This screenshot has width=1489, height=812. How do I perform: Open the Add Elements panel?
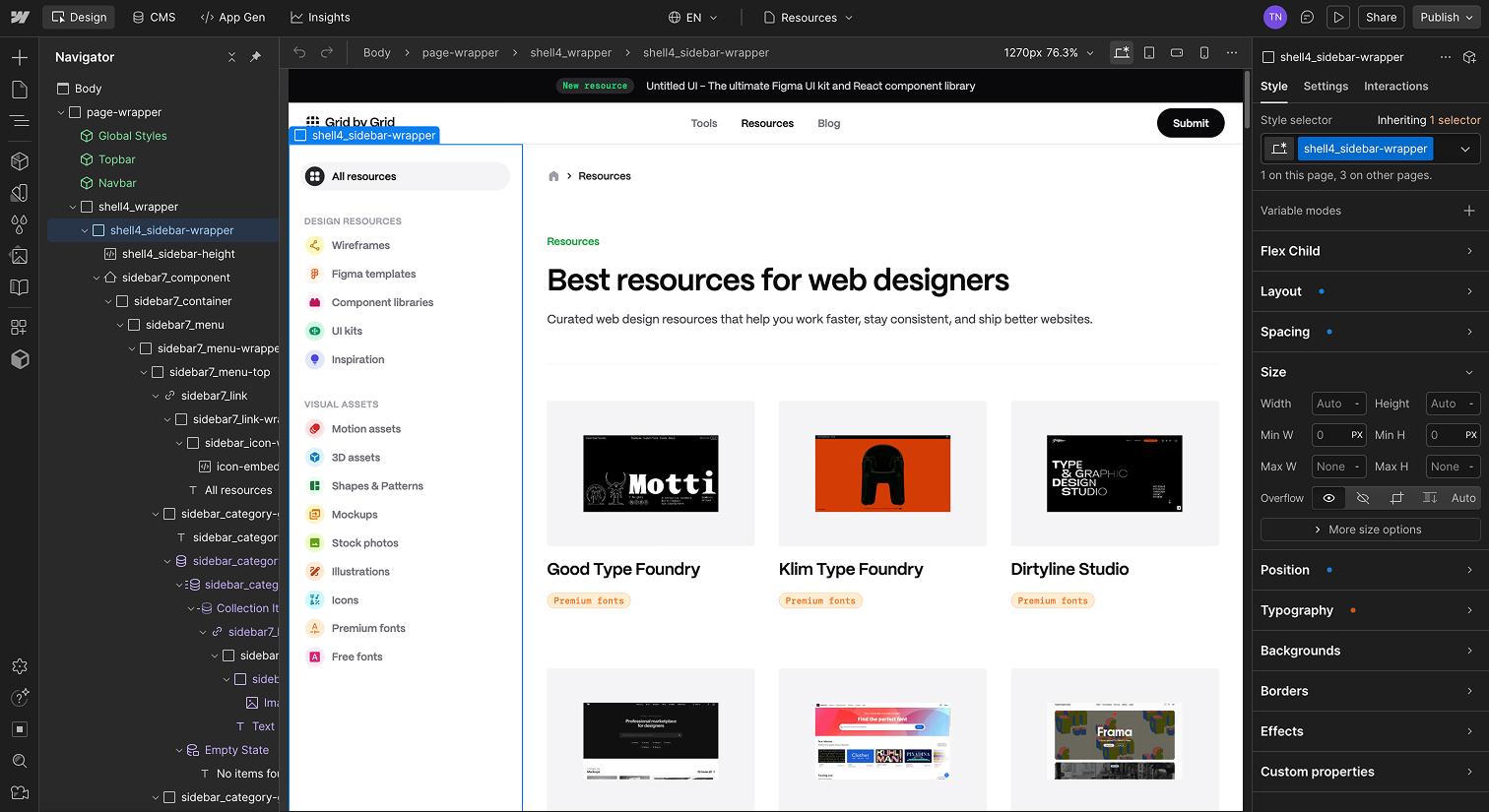20,57
